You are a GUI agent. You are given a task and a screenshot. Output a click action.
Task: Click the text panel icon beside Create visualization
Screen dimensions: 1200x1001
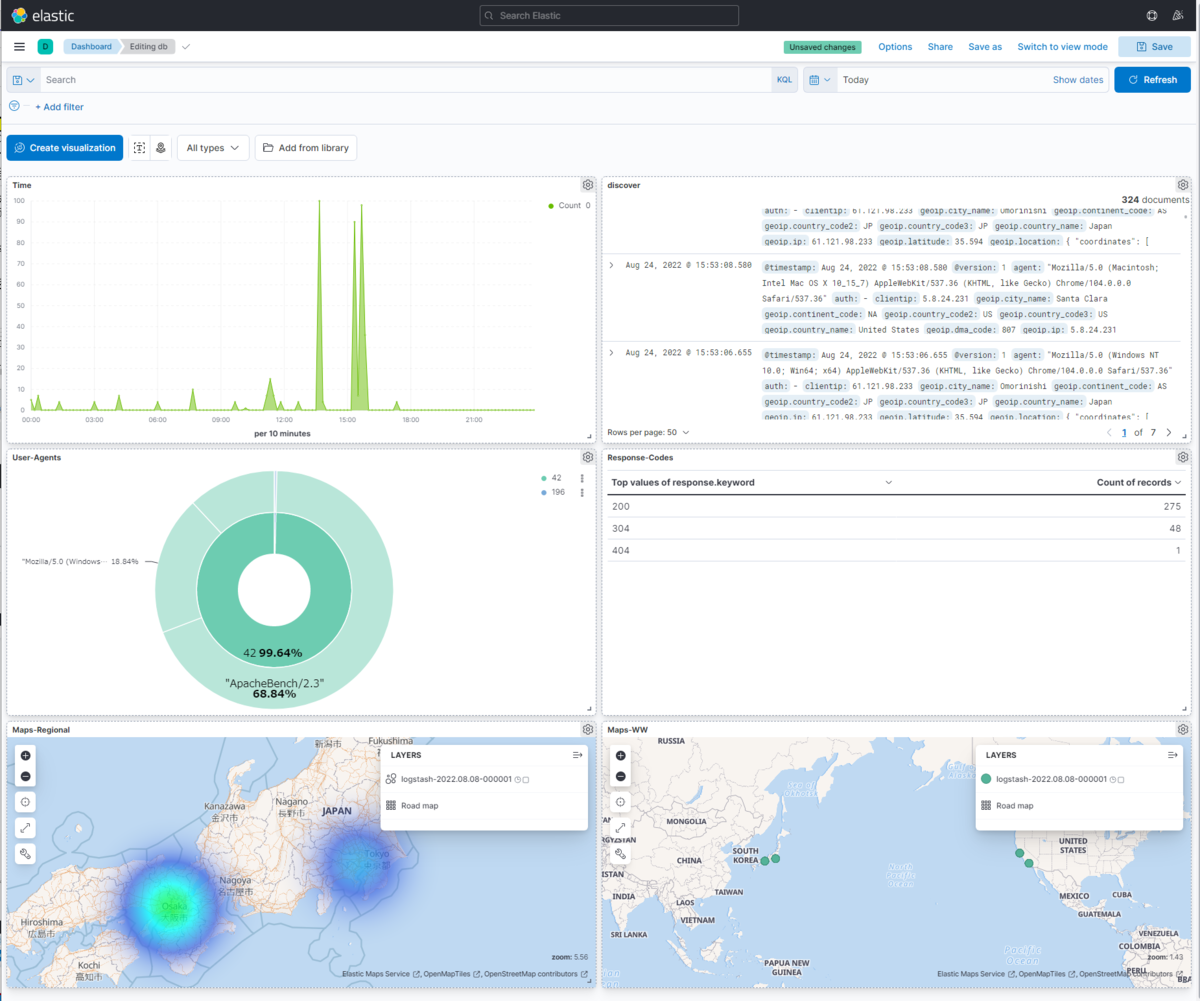[139, 148]
